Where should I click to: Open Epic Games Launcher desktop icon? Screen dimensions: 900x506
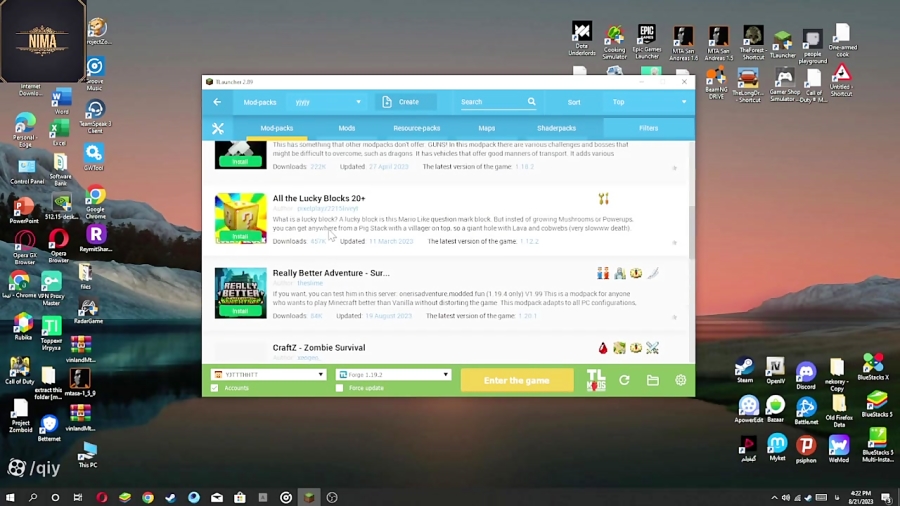(x=647, y=42)
